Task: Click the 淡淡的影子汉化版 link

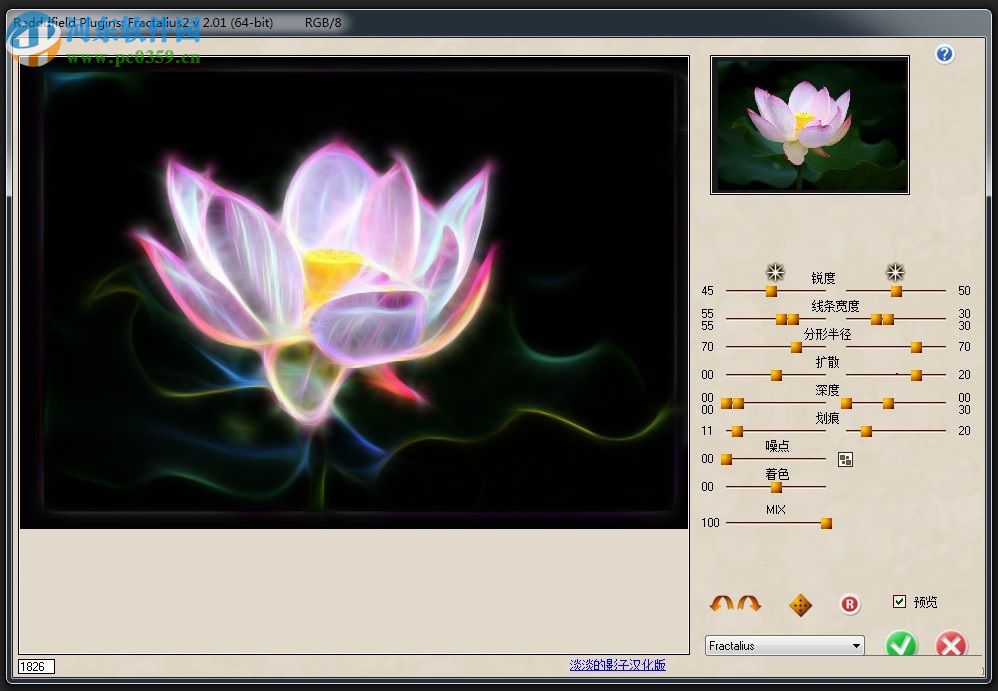Action: 617,665
